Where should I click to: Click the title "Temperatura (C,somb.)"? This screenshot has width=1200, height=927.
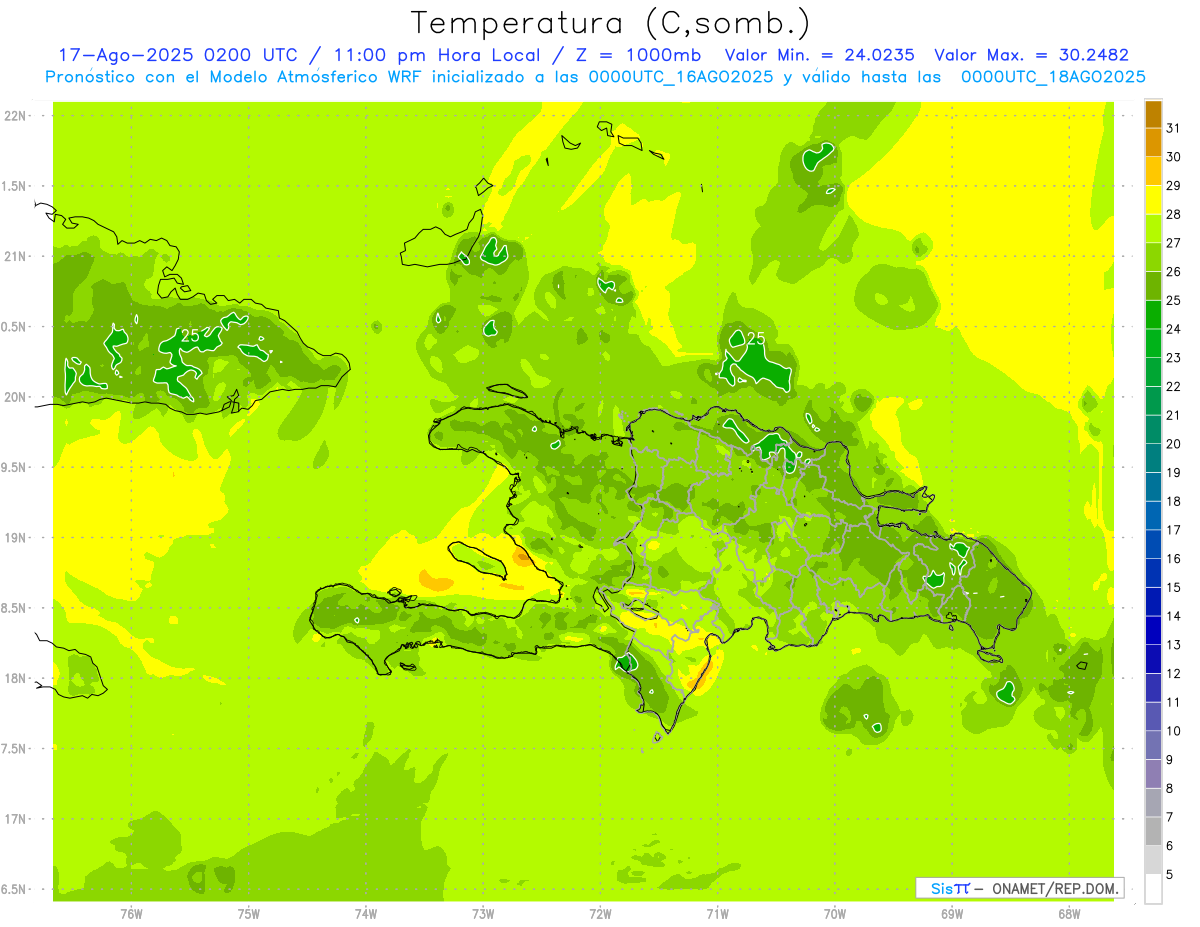[610, 23]
